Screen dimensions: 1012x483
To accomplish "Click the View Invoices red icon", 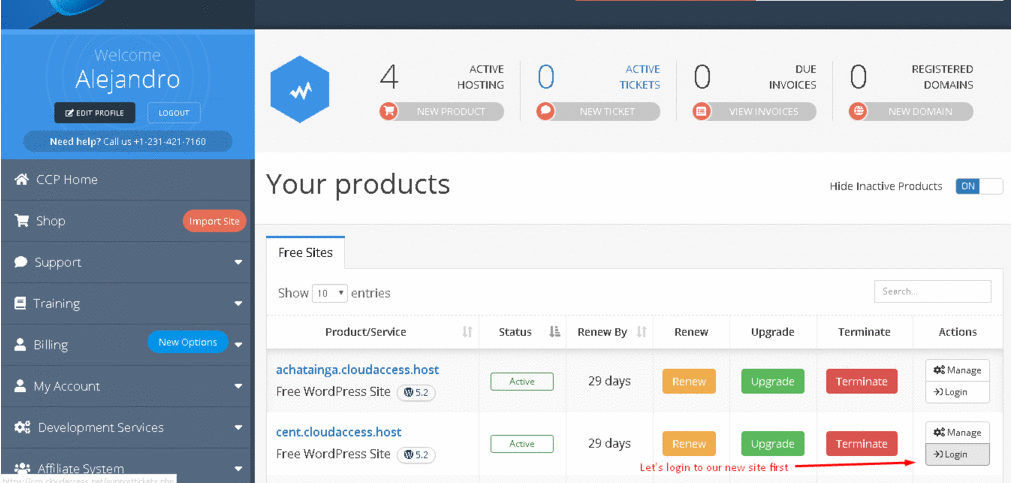I will pos(702,111).
